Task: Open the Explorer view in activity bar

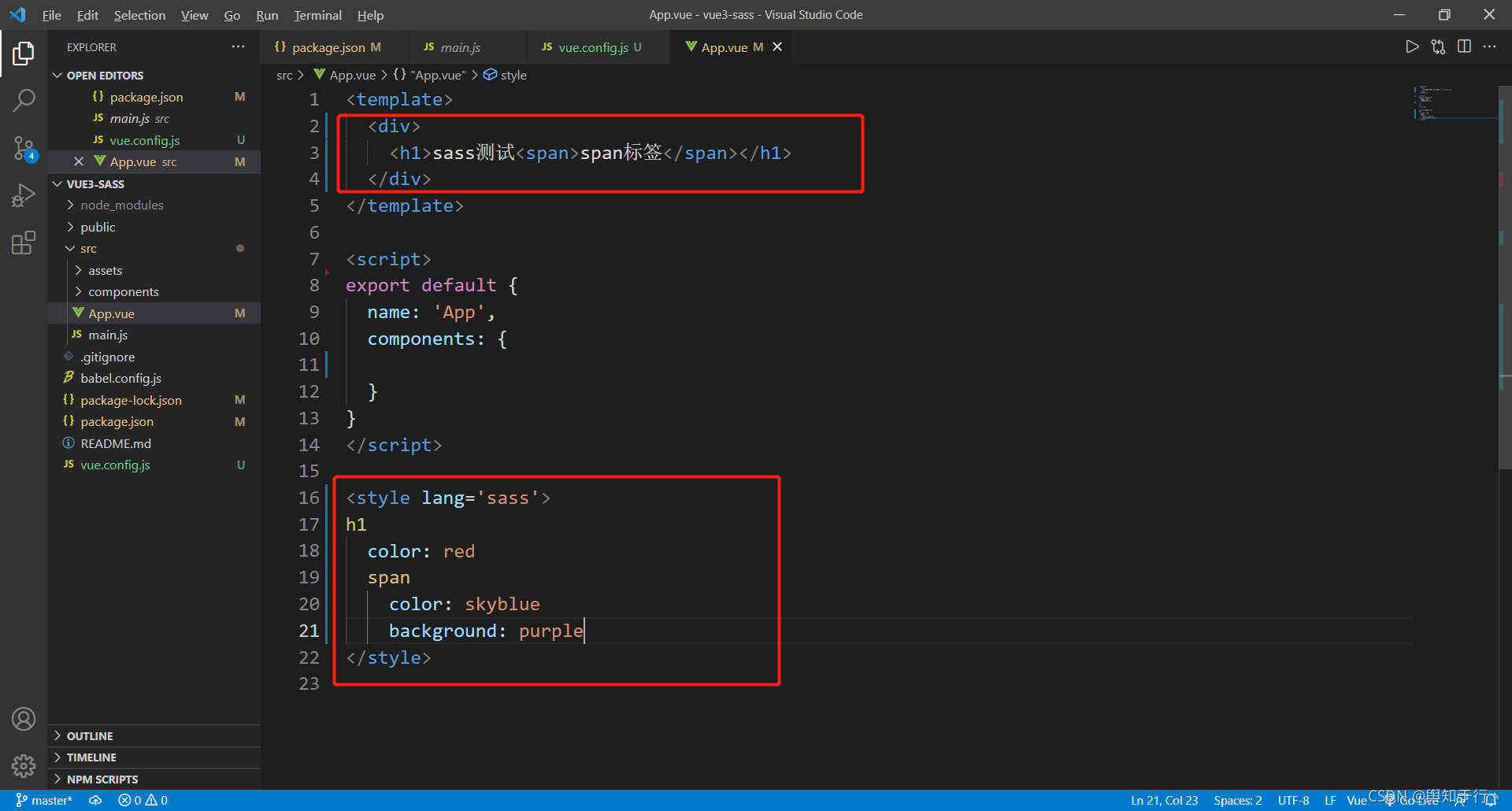Action: (24, 54)
